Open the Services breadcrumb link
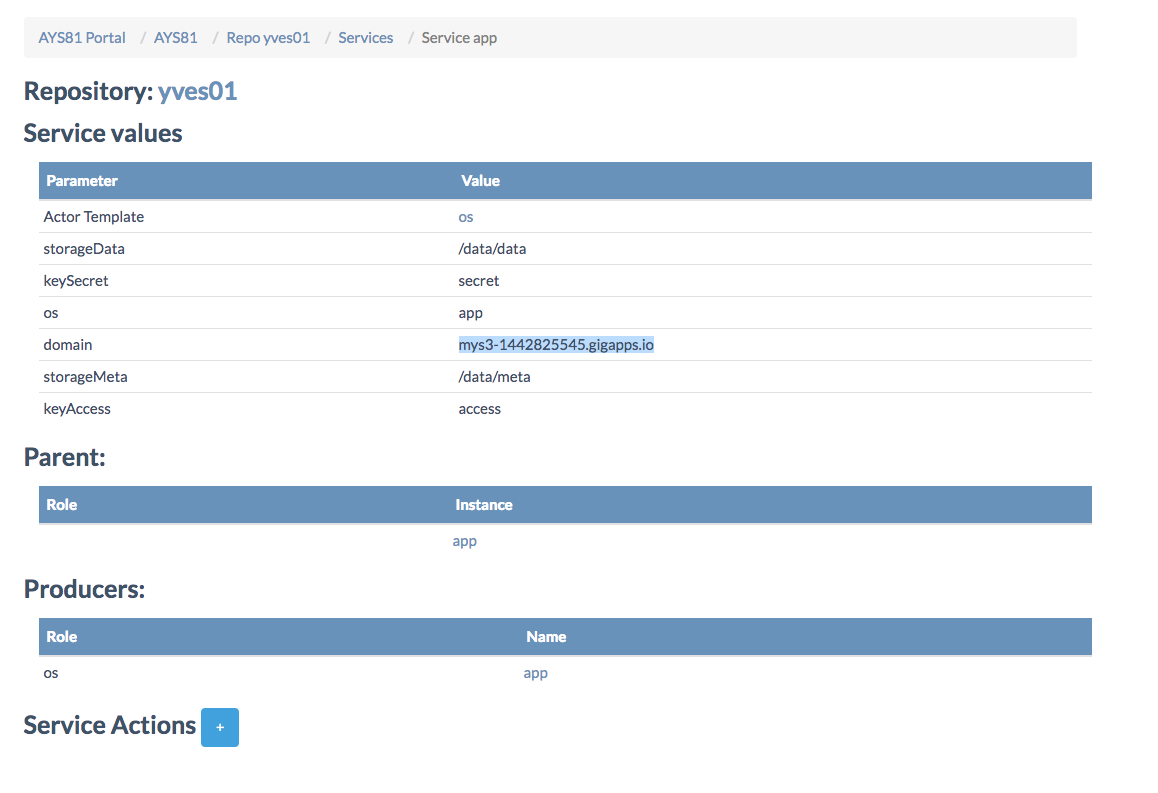The height and width of the screenshot is (793, 1158). [365, 38]
